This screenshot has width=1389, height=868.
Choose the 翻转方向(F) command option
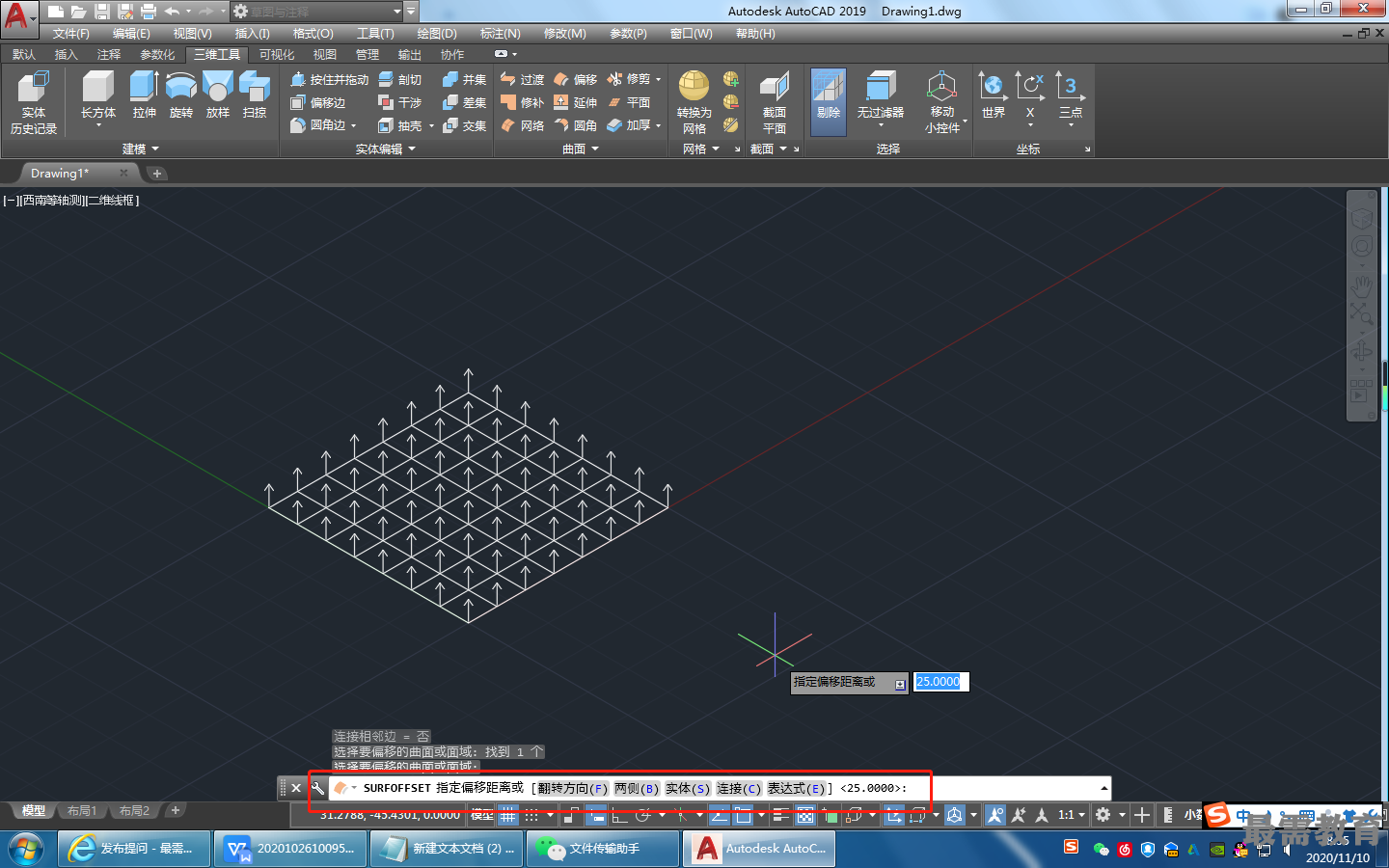pyautogui.click(x=573, y=788)
